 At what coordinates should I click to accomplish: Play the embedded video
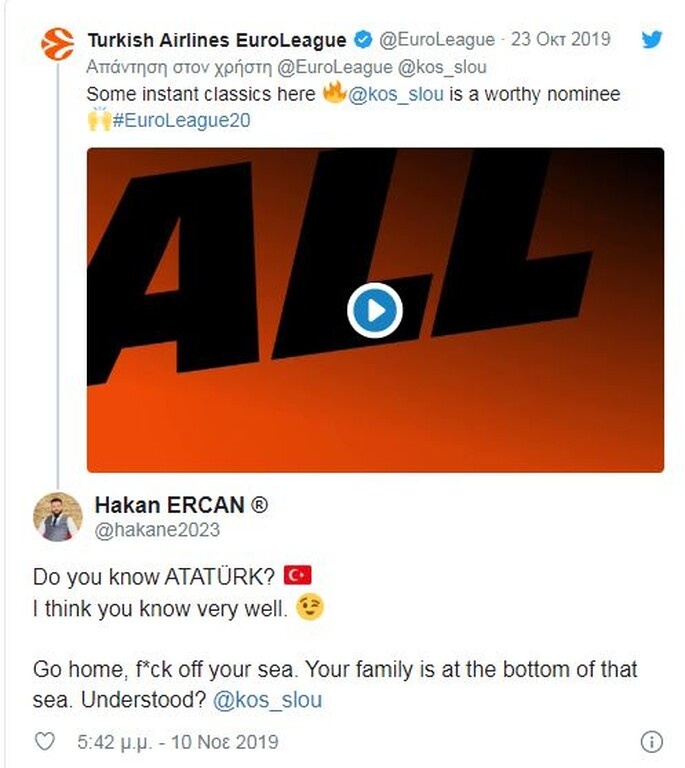375,310
